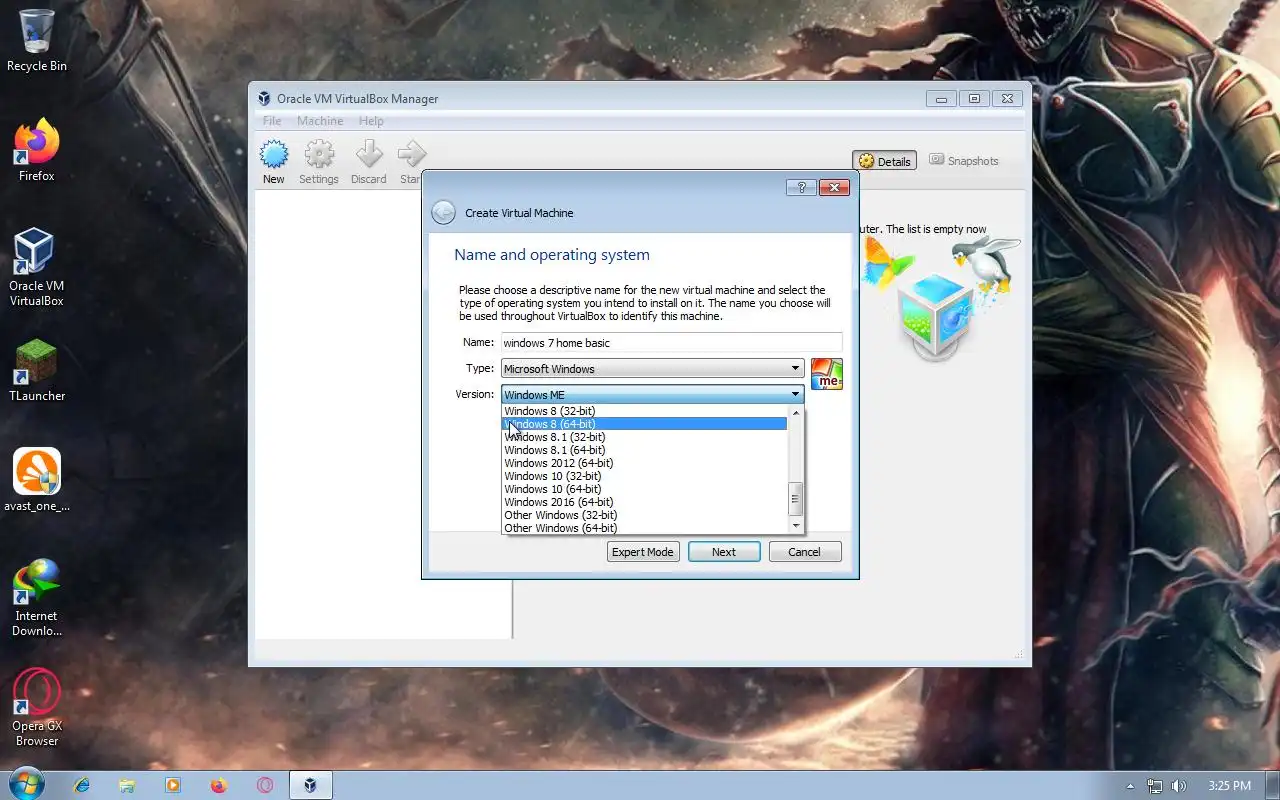1280x800 pixels.
Task: Click the volume speaker tray icon
Action: [1179, 786]
